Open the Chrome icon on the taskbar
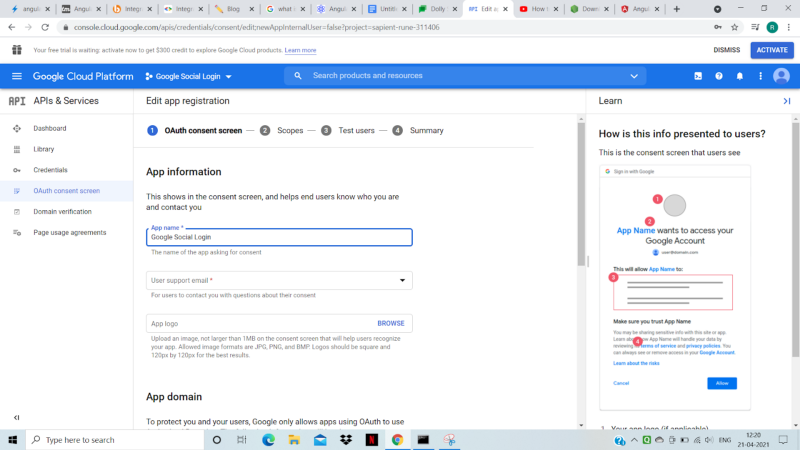The height and width of the screenshot is (450, 800). pyautogui.click(x=397, y=440)
